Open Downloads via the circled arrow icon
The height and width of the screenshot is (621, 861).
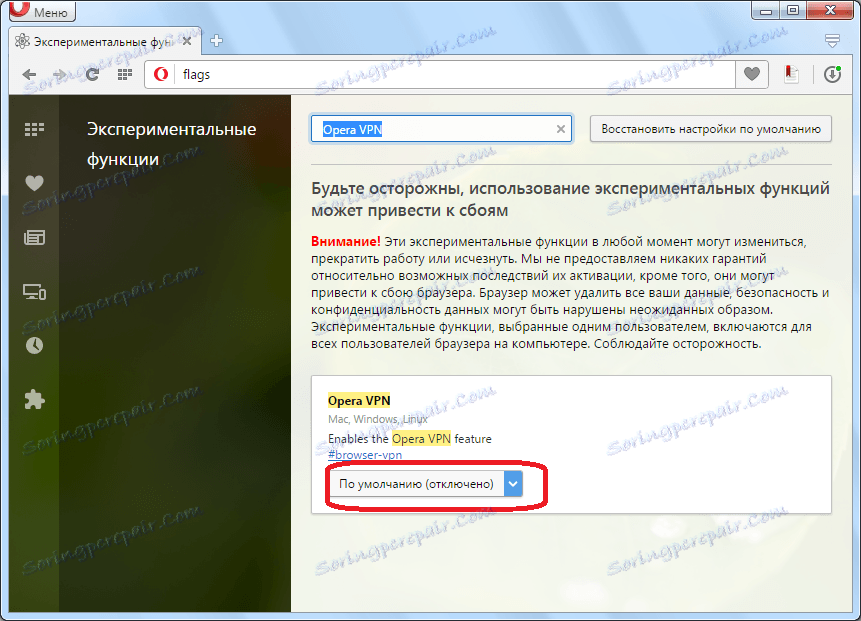834,74
